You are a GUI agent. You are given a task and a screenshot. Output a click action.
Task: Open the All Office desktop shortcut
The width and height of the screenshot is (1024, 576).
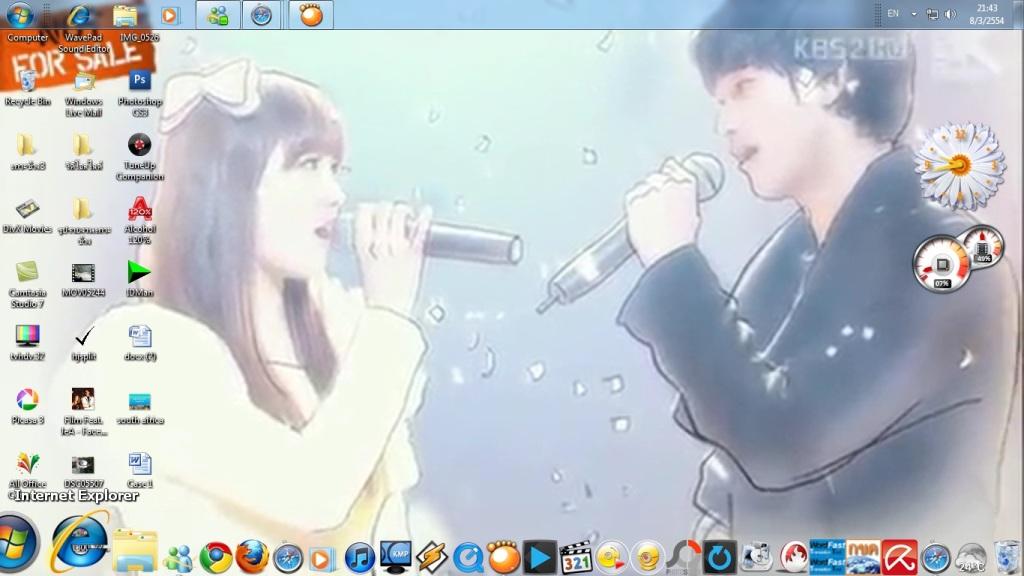[27, 470]
